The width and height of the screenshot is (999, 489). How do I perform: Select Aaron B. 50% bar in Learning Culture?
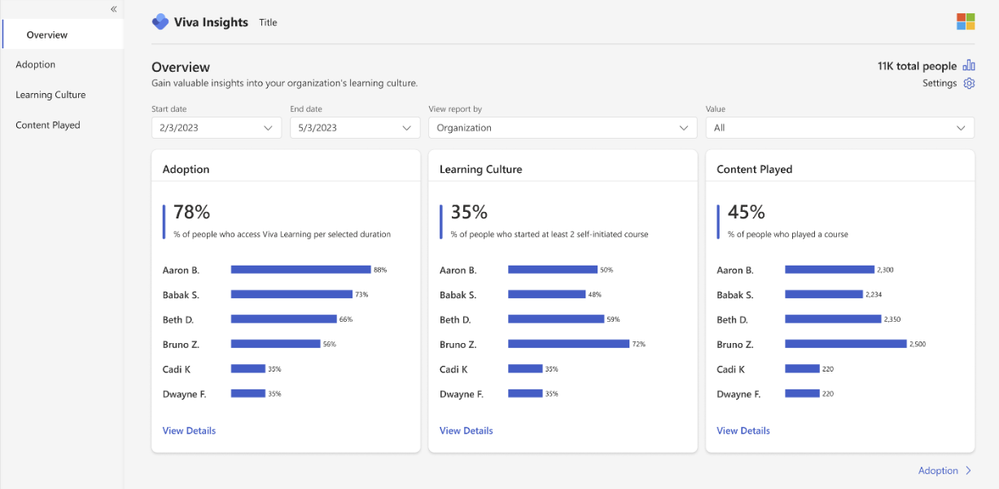pyautogui.click(x=552, y=269)
